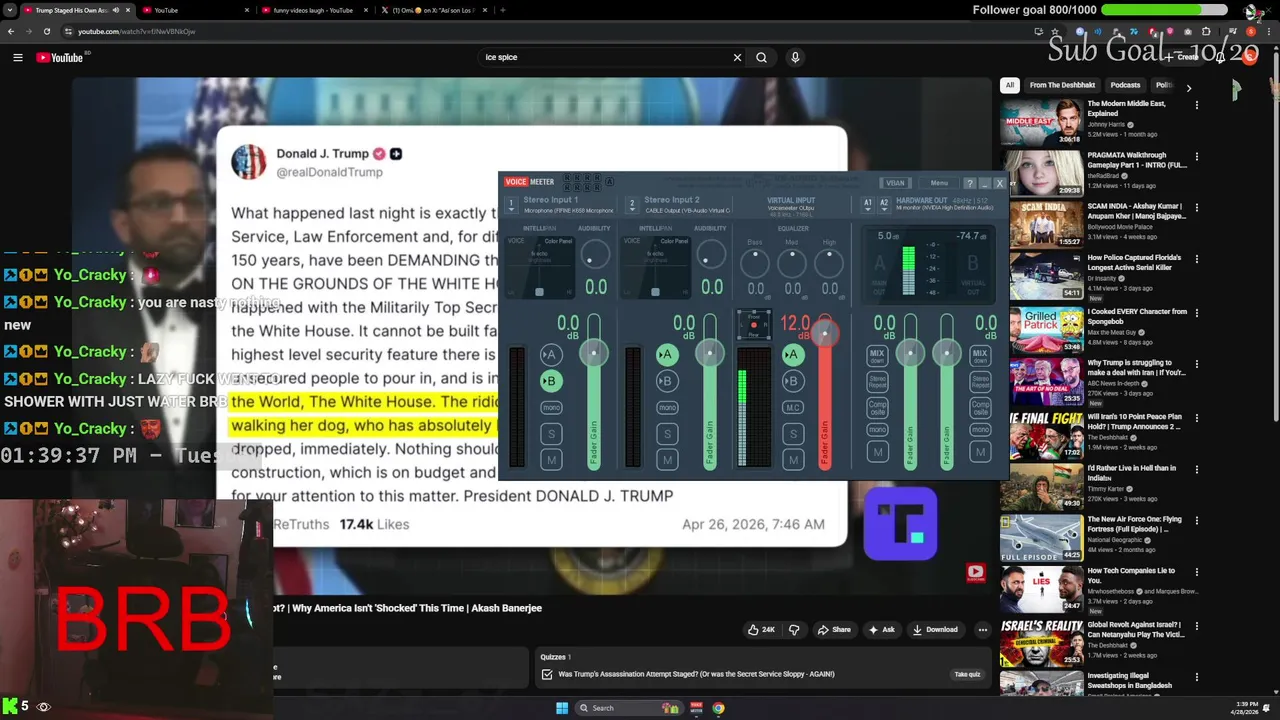This screenshot has width=1280, height=720.
Task: Run the YouTube search magnifier button
Action: pyautogui.click(x=761, y=58)
